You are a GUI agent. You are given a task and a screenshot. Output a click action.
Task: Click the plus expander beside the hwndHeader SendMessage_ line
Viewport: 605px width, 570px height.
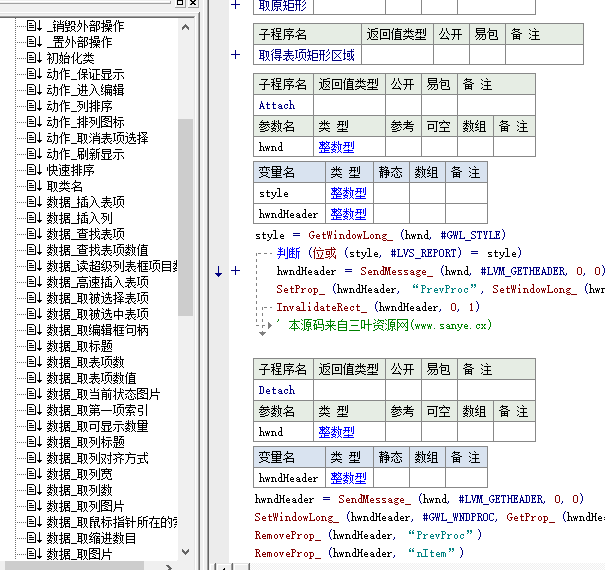[236, 271]
